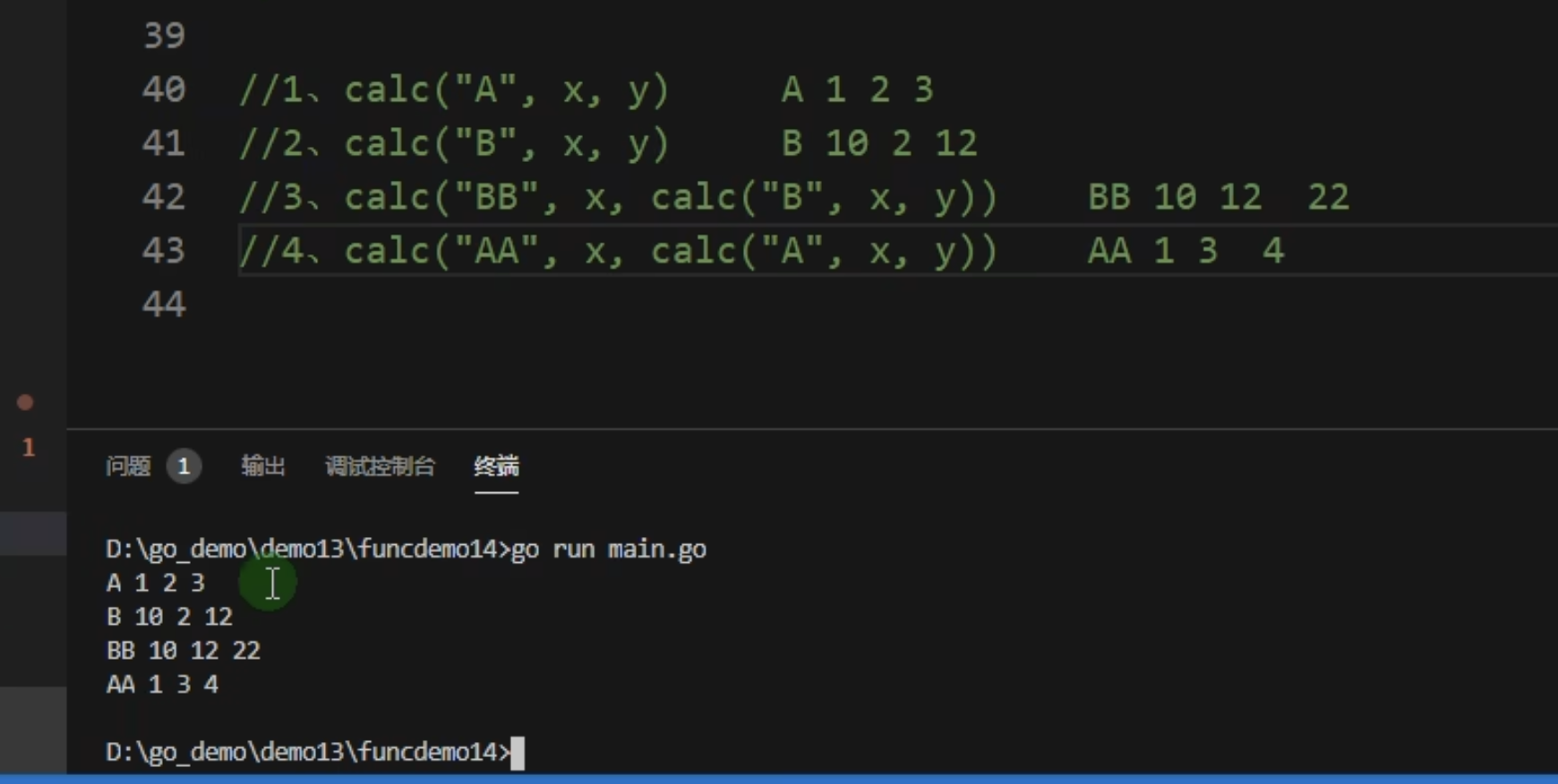The width and height of the screenshot is (1558, 784).
Task: Select the 终端 terminal tab
Action: [x=496, y=466]
